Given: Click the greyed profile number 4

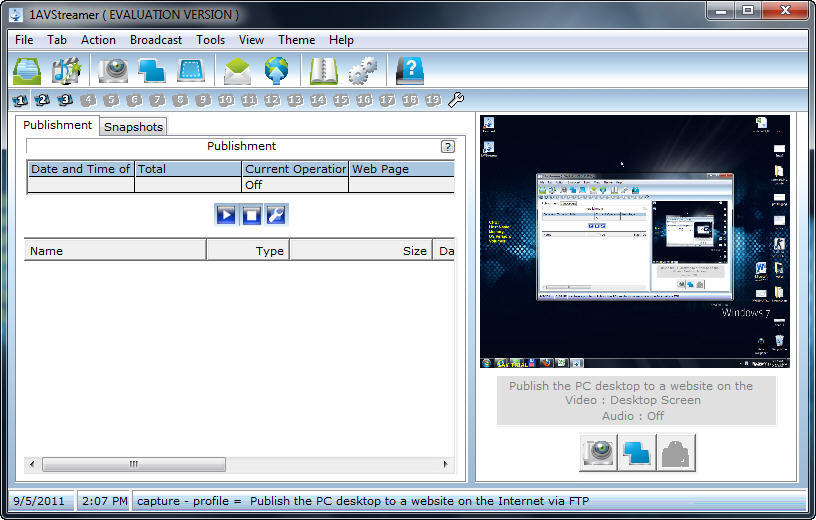Looking at the screenshot, I should (88, 100).
